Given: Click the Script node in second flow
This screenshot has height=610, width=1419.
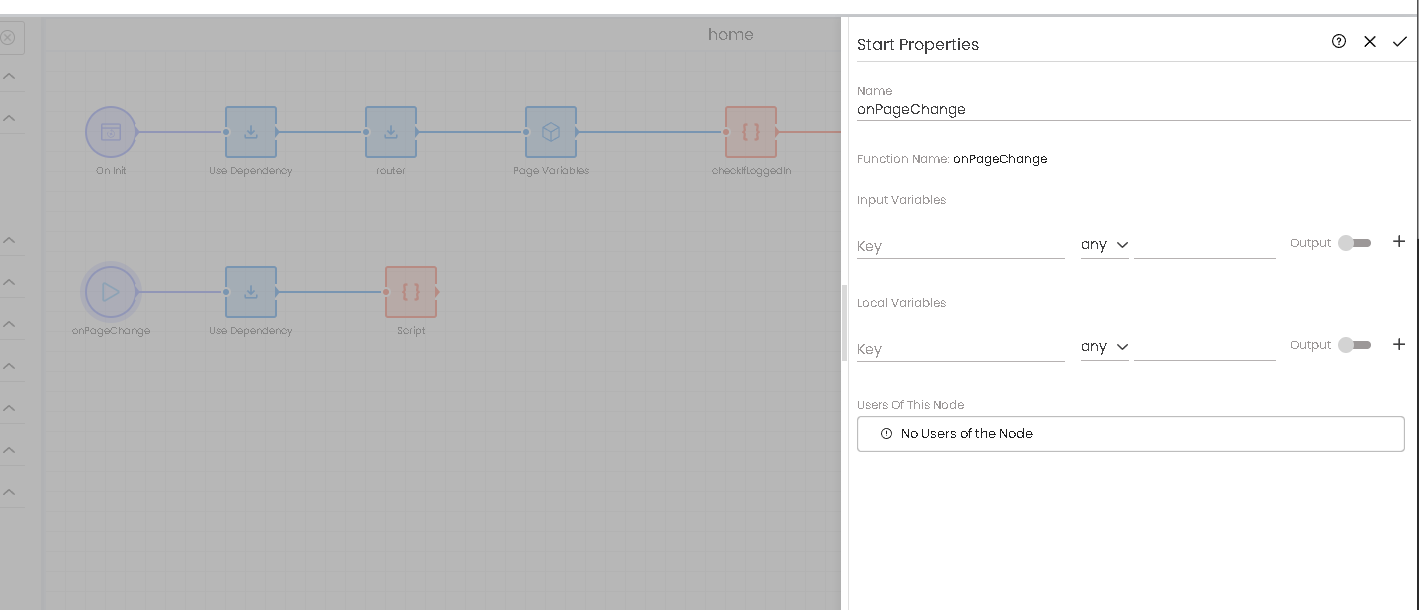Looking at the screenshot, I should (x=411, y=292).
